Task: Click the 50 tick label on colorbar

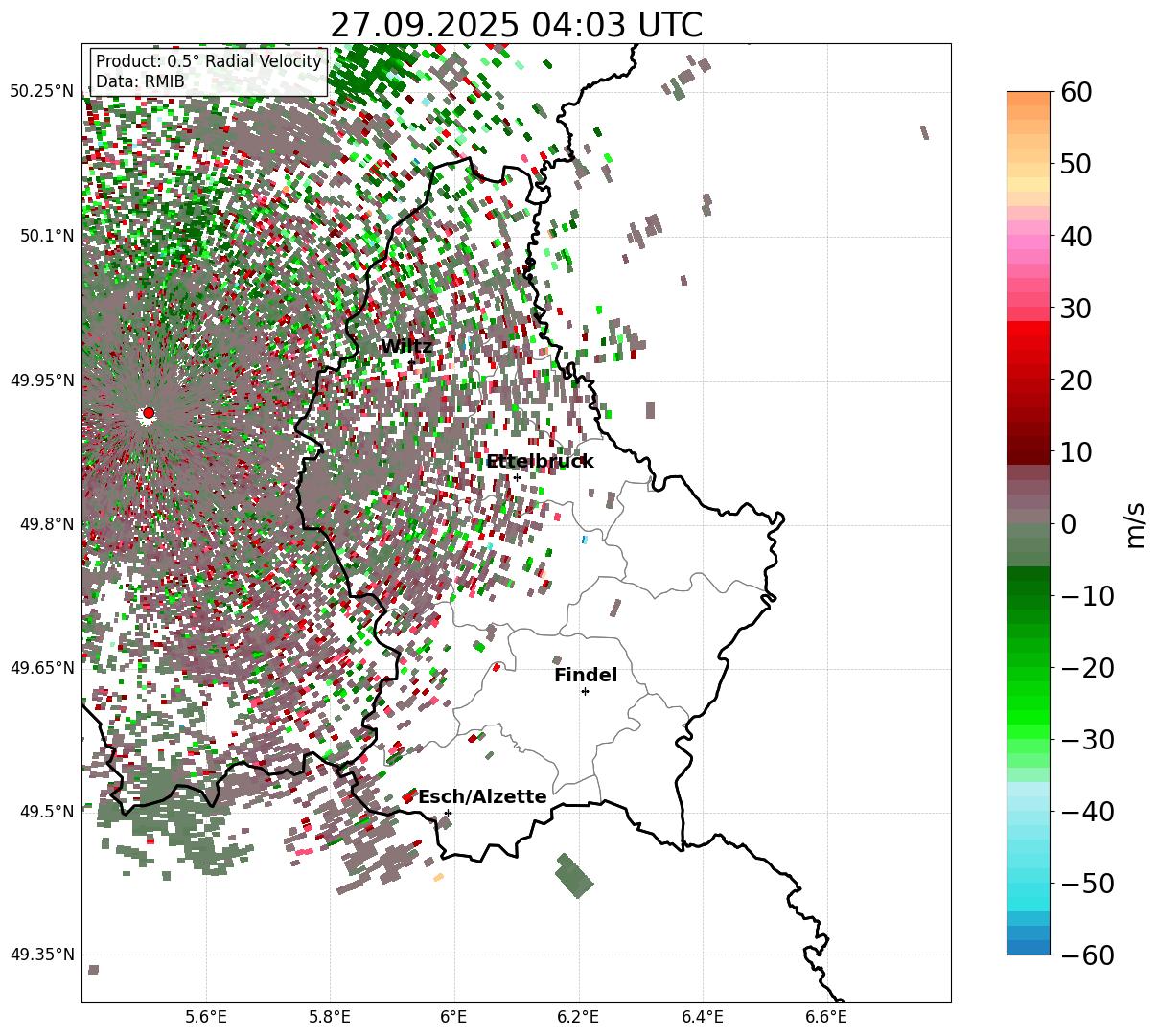Action: point(1076,164)
